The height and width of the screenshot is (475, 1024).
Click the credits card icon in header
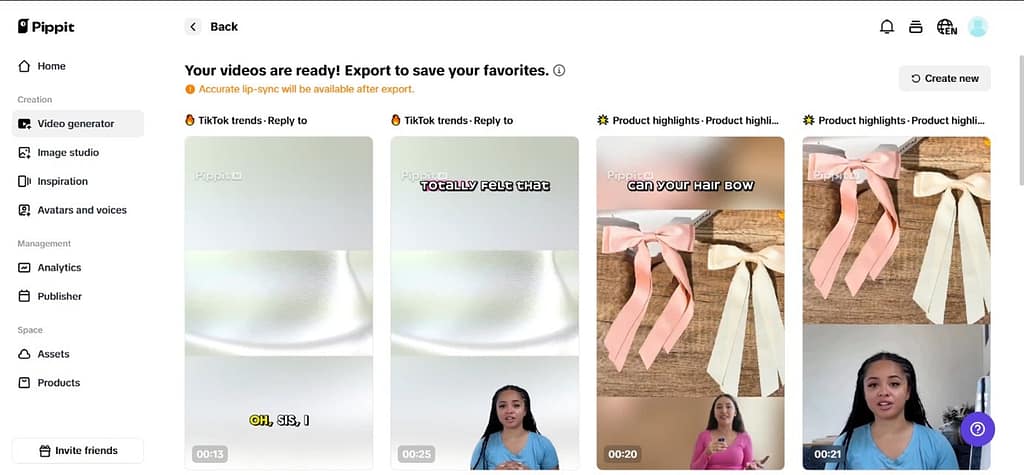point(916,27)
